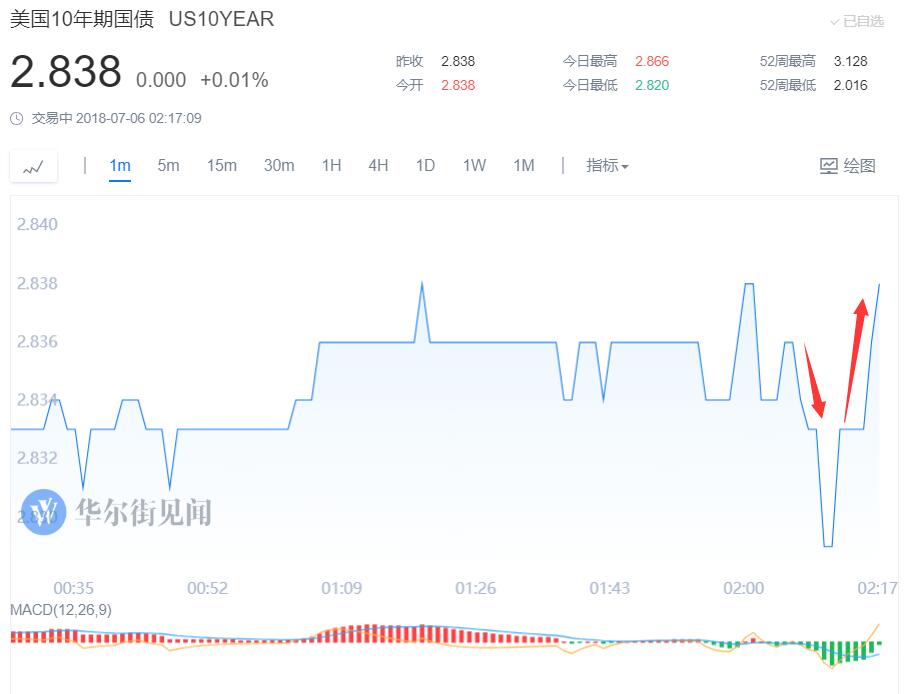The width and height of the screenshot is (904, 694).
Task: Choose the 15m interval tab
Action: (221, 166)
